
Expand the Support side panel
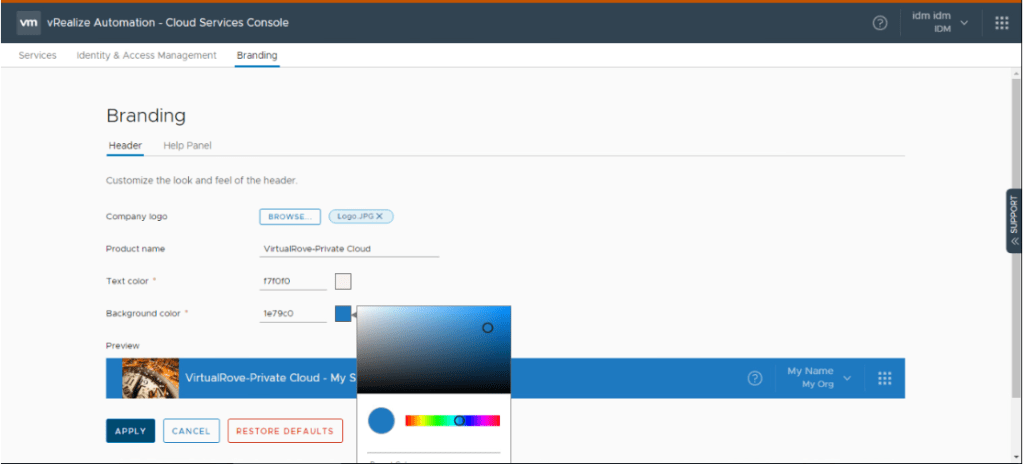point(1014,220)
